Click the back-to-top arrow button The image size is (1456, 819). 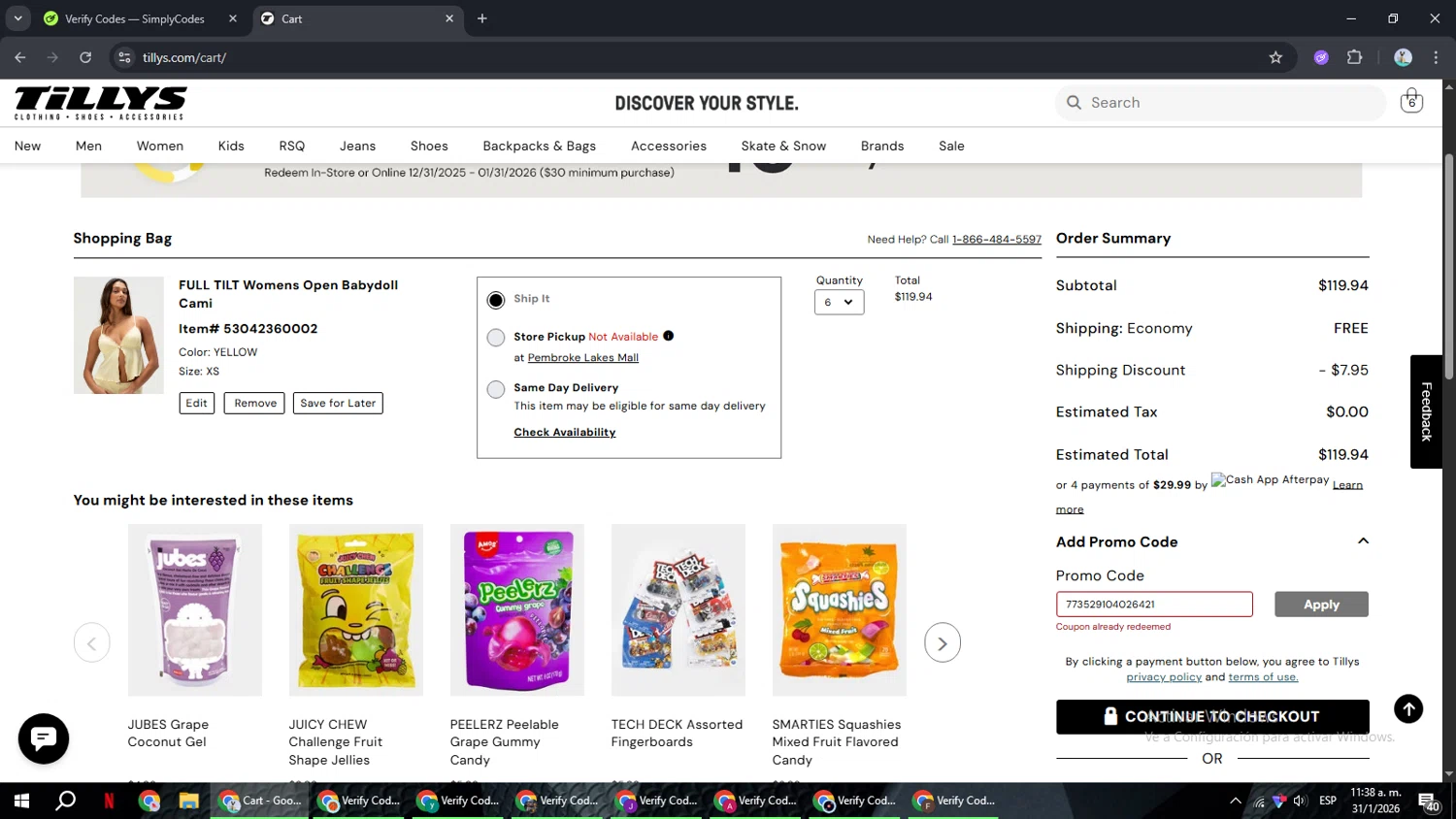1408,708
